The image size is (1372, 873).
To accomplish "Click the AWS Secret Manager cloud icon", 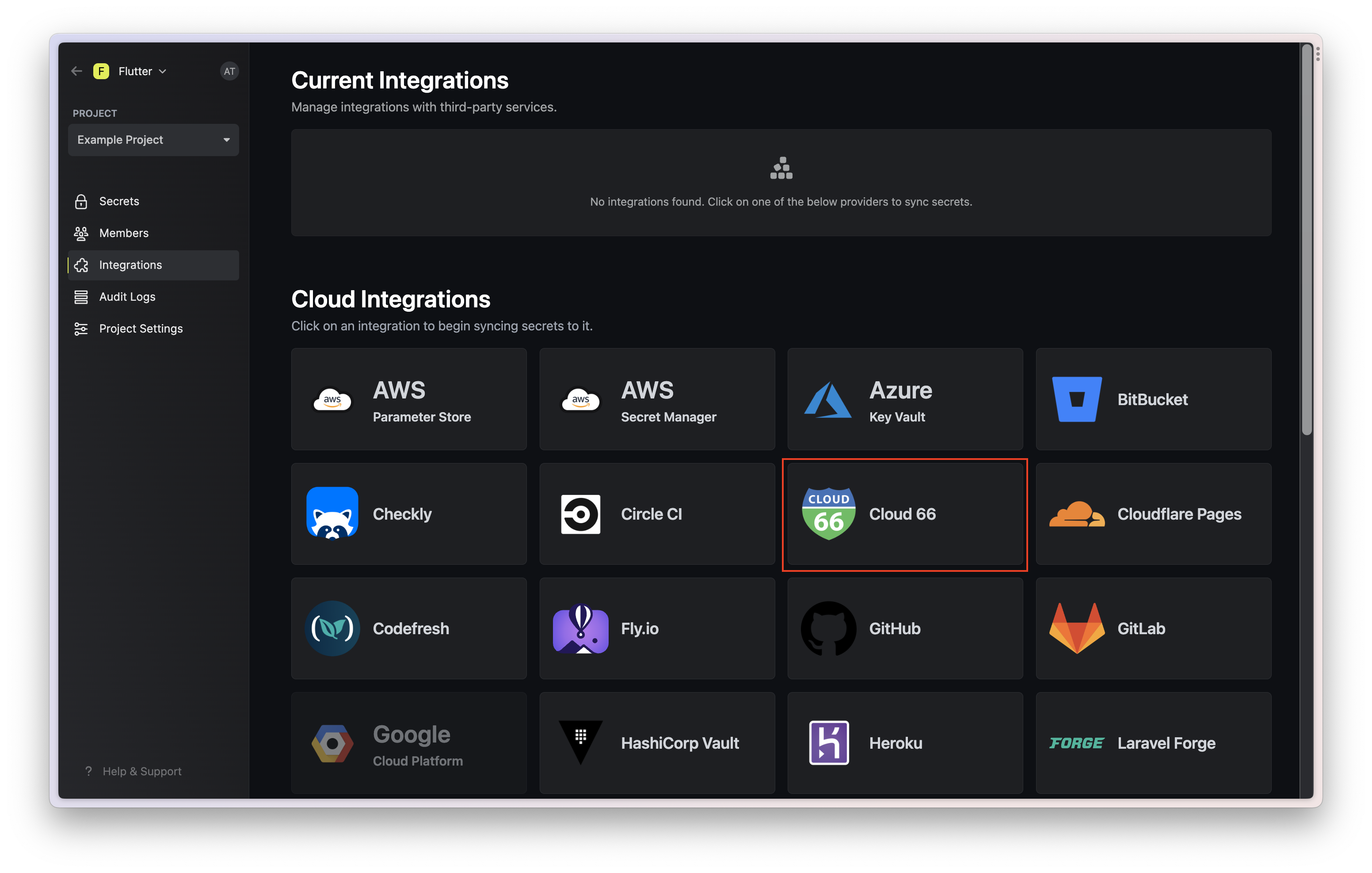I will tap(581, 400).
